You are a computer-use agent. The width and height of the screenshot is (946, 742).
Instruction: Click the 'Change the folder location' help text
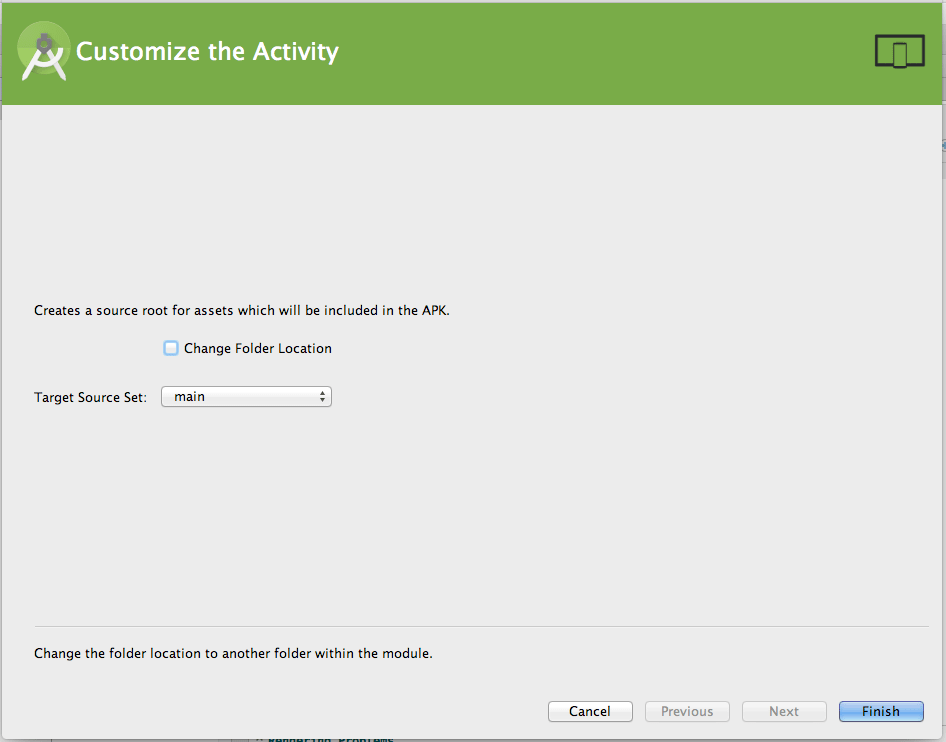[233, 653]
